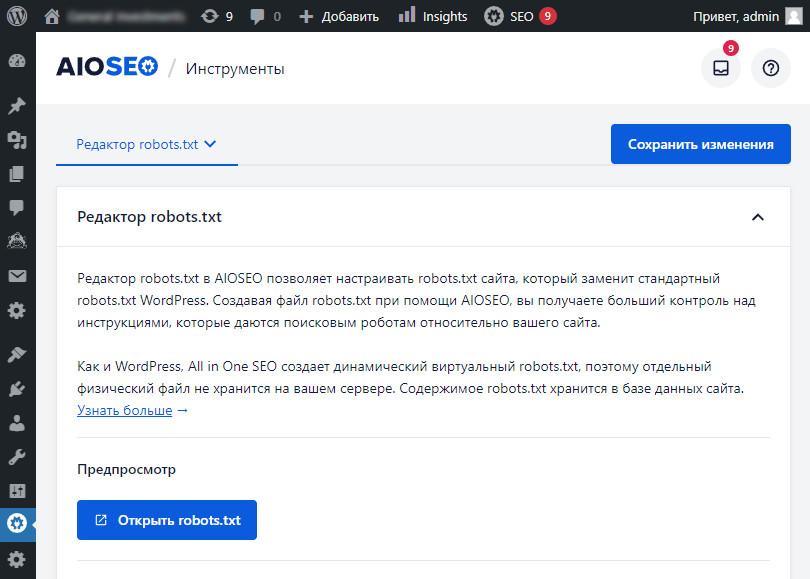The width and height of the screenshot is (810, 579).
Task: Click the AIOSEO logo in header
Action: click(107, 67)
